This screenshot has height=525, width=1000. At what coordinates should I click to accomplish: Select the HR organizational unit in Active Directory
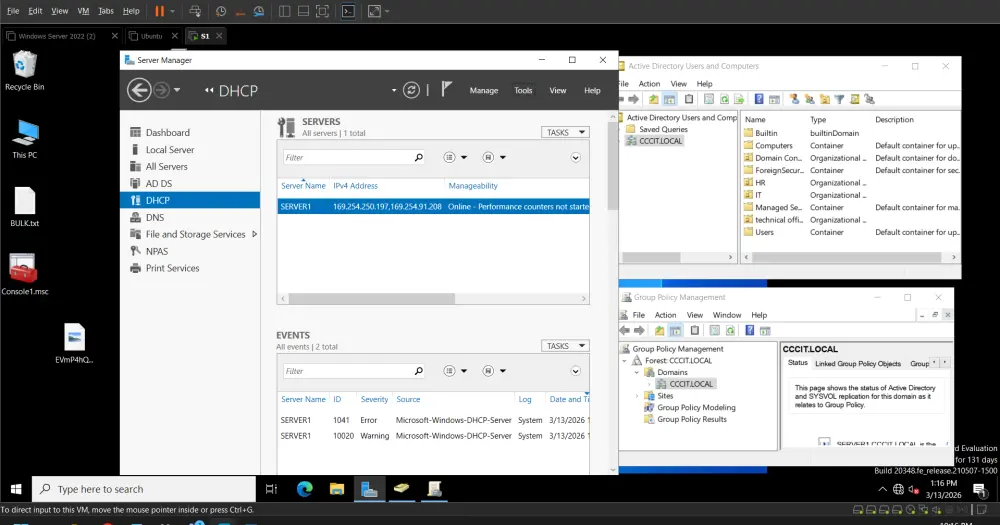pos(760,182)
